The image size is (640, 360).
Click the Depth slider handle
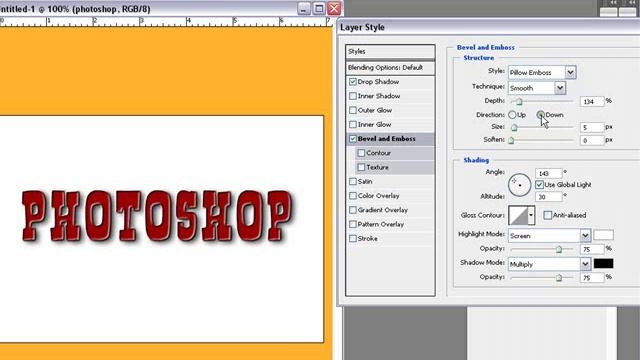(x=519, y=102)
